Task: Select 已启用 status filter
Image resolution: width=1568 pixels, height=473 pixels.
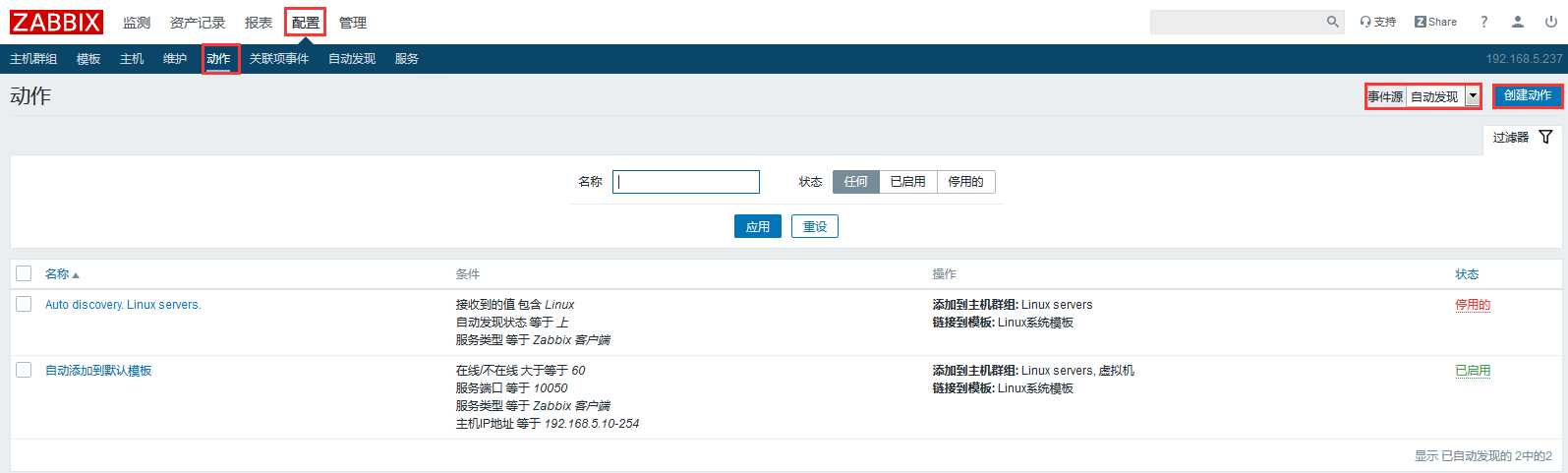Action: tap(907, 181)
